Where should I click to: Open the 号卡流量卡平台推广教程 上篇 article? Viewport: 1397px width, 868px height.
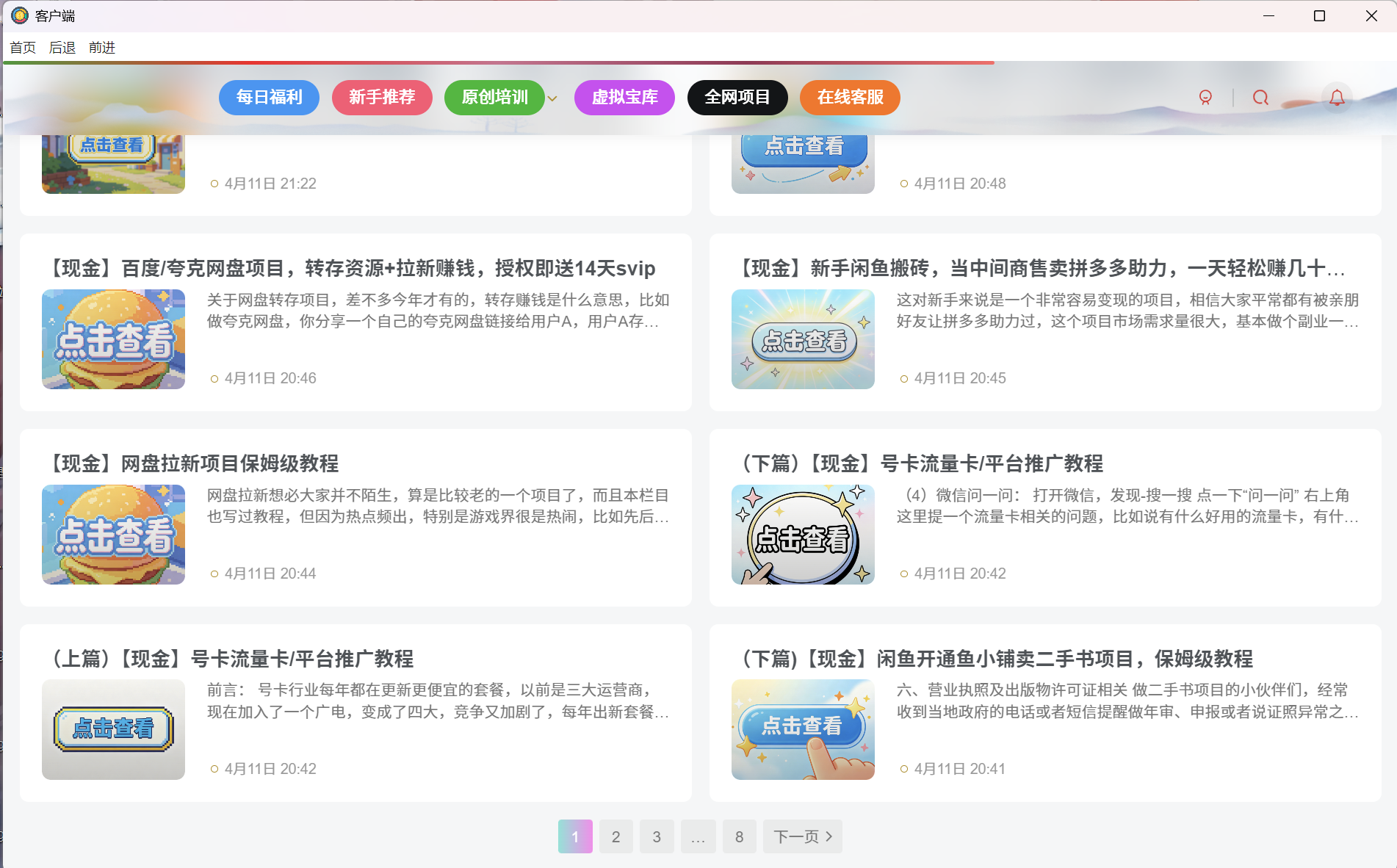pos(231,659)
